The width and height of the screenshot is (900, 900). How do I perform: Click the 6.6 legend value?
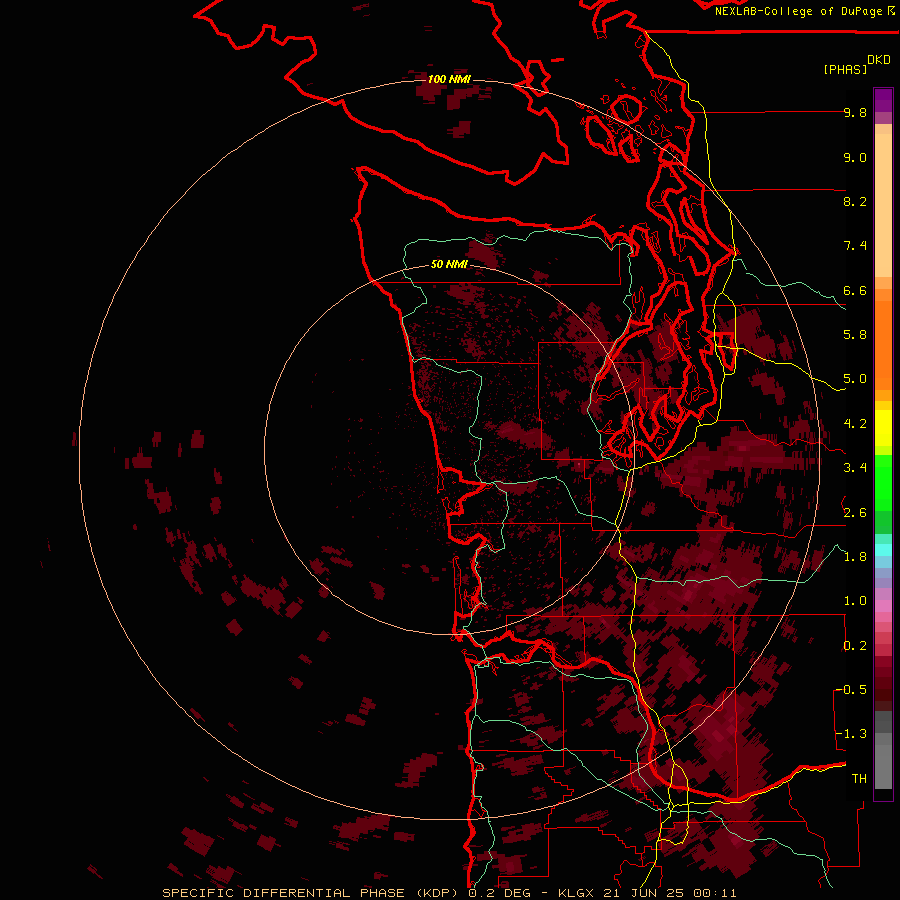point(855,290)
